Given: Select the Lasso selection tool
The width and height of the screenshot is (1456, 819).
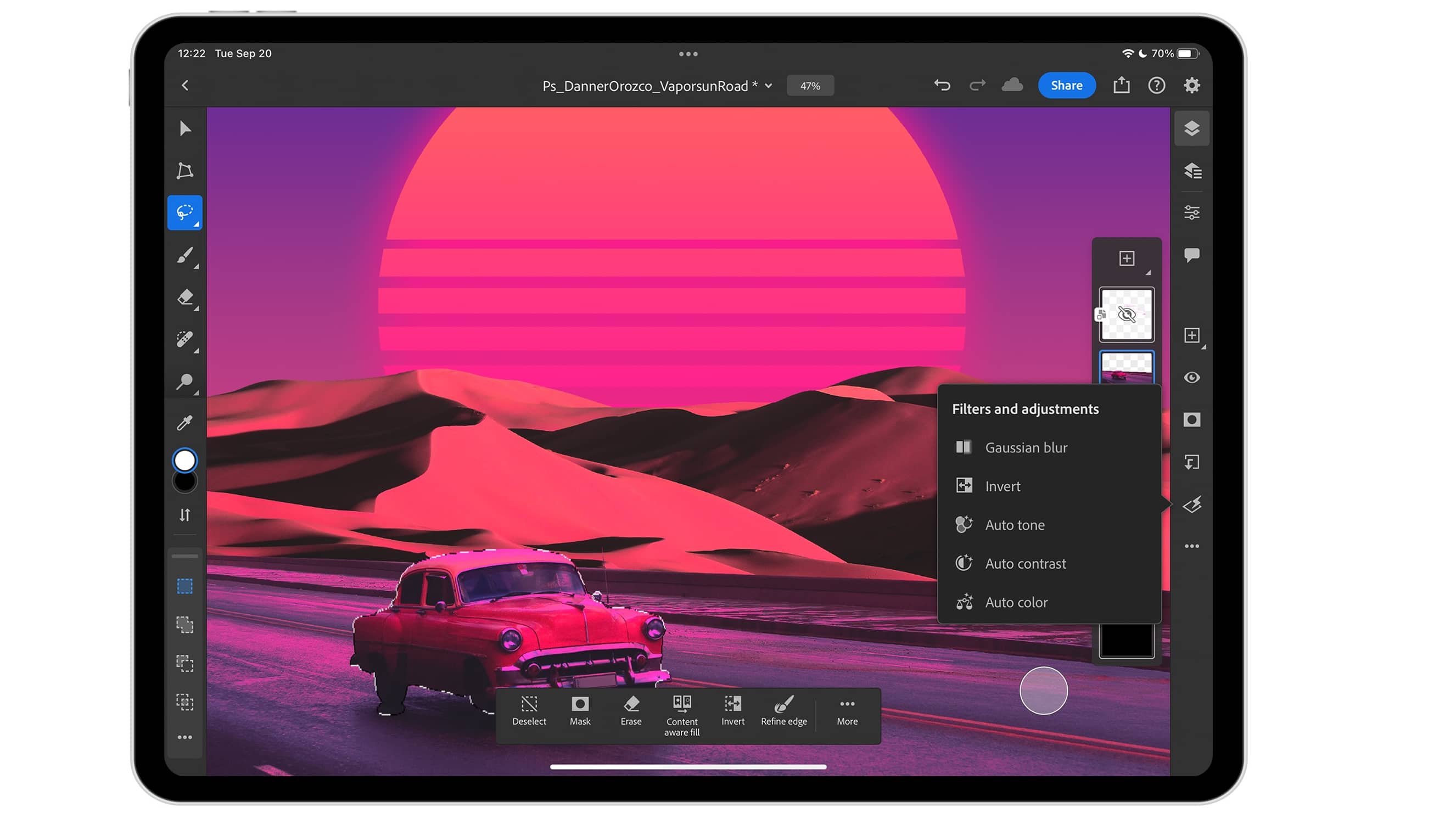Looking at the screenshot, I should click(185, 212).
